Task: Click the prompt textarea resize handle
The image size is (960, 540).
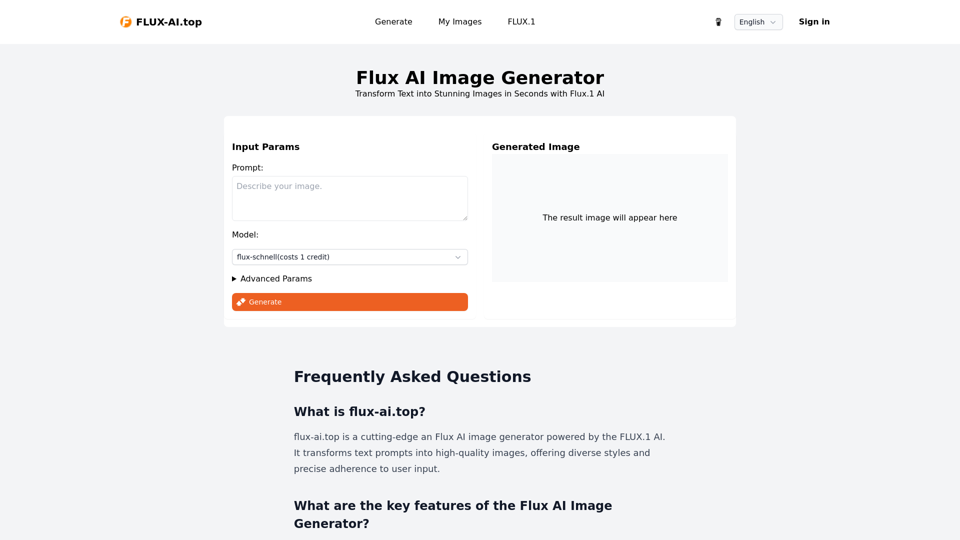Action: pyautogui.click(x=465, y=217)
